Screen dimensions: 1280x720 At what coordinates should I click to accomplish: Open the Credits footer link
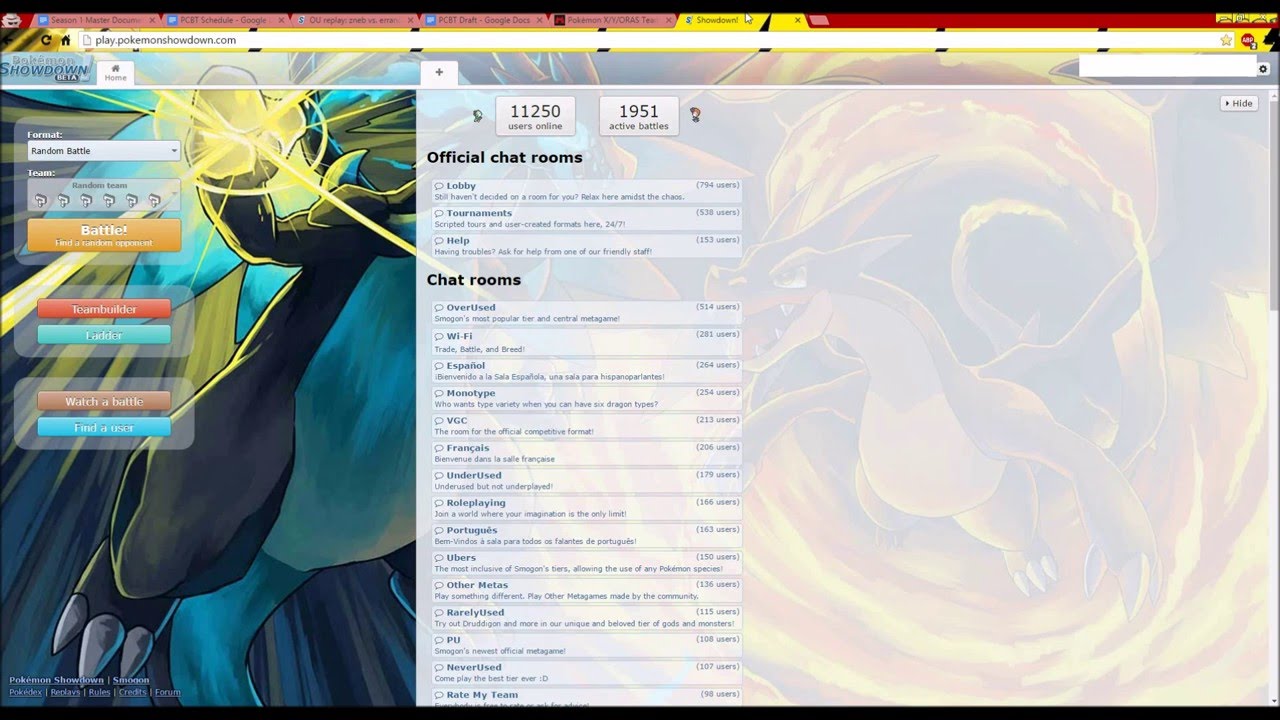[x=132, y=692]
